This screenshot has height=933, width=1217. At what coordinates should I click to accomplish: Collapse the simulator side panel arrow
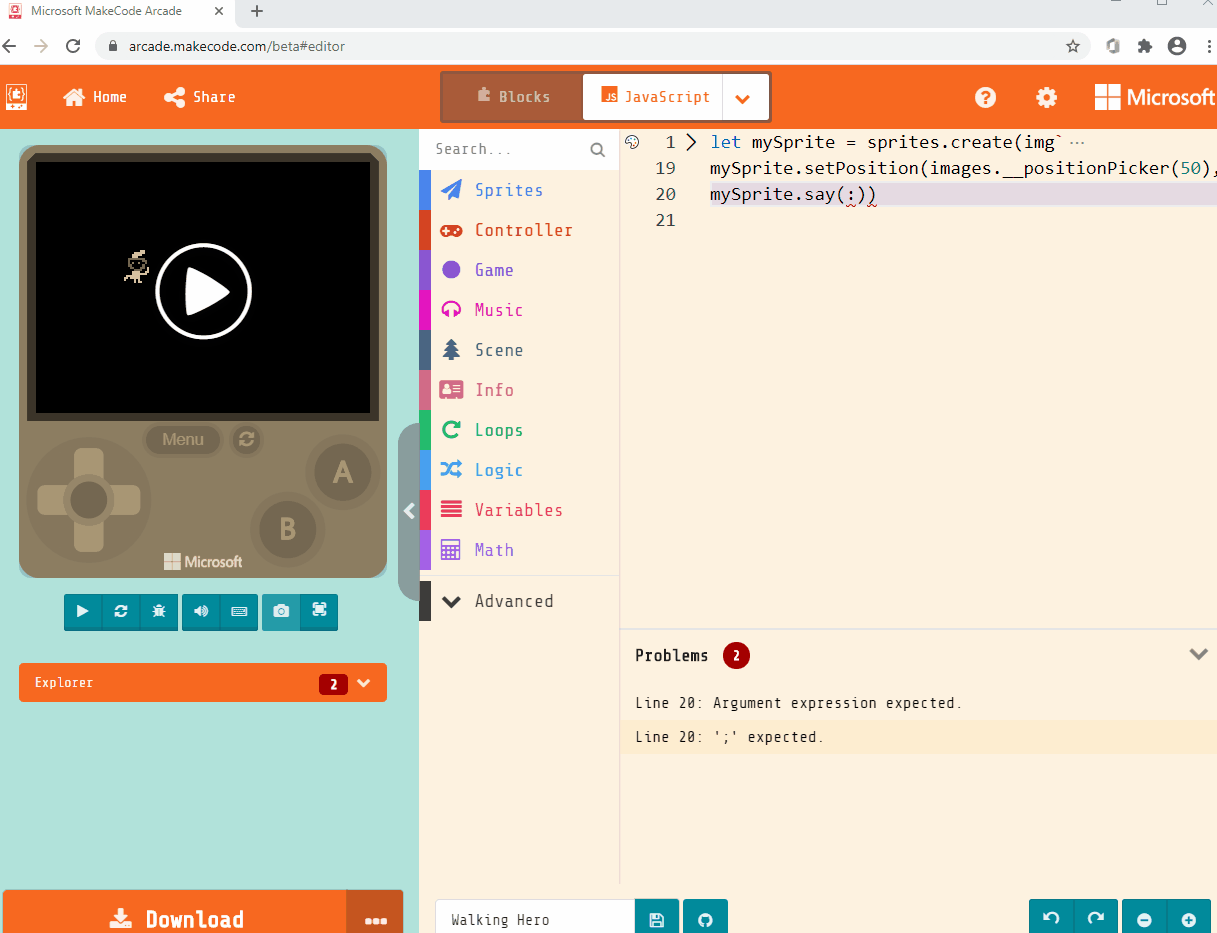pos(409,511)
